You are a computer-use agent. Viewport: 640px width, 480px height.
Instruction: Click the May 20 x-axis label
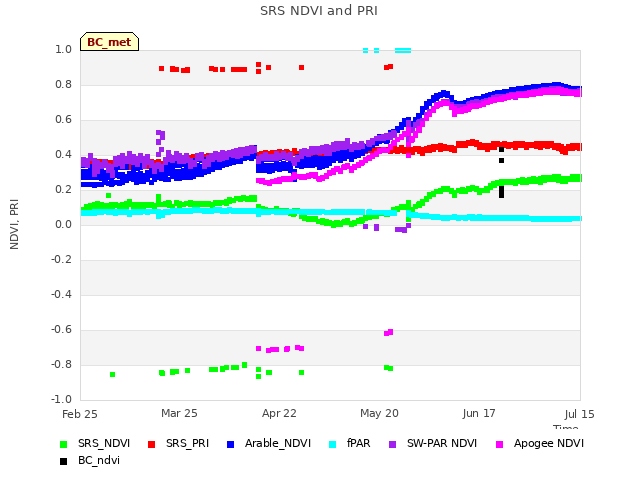coord(379,413)
